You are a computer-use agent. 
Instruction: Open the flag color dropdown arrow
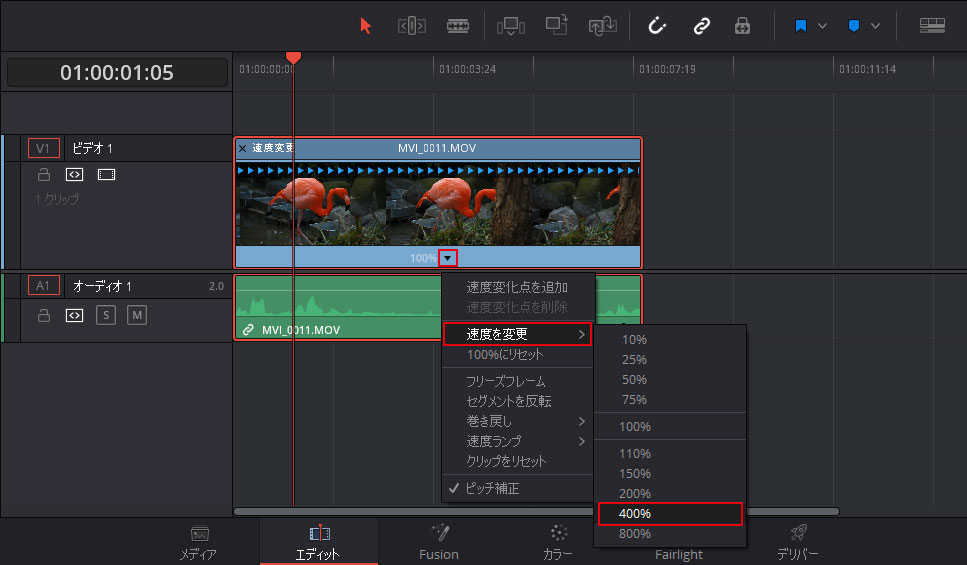click(x=822, y=26)
